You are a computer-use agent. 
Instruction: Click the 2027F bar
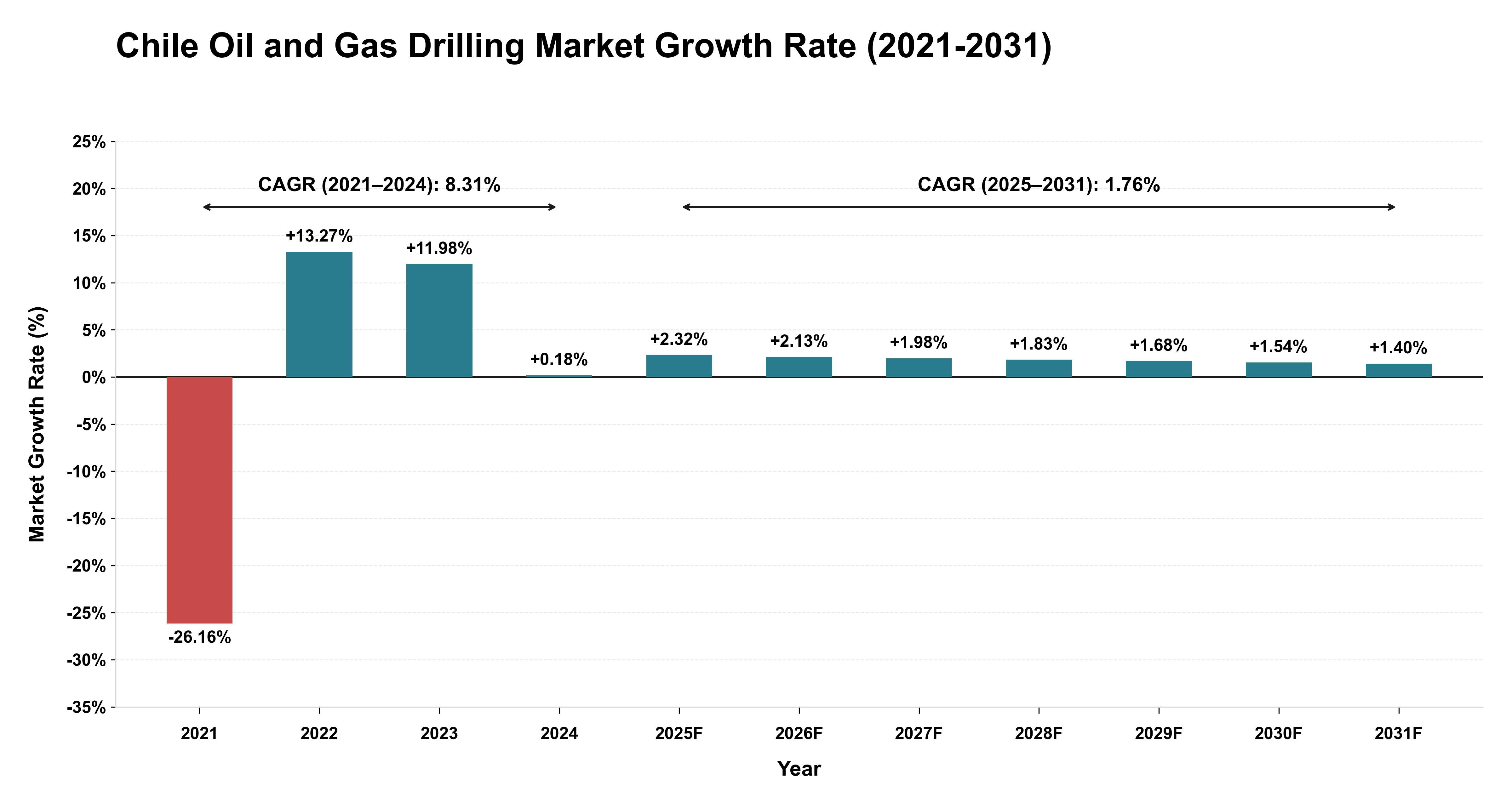(x=919, y=367)
